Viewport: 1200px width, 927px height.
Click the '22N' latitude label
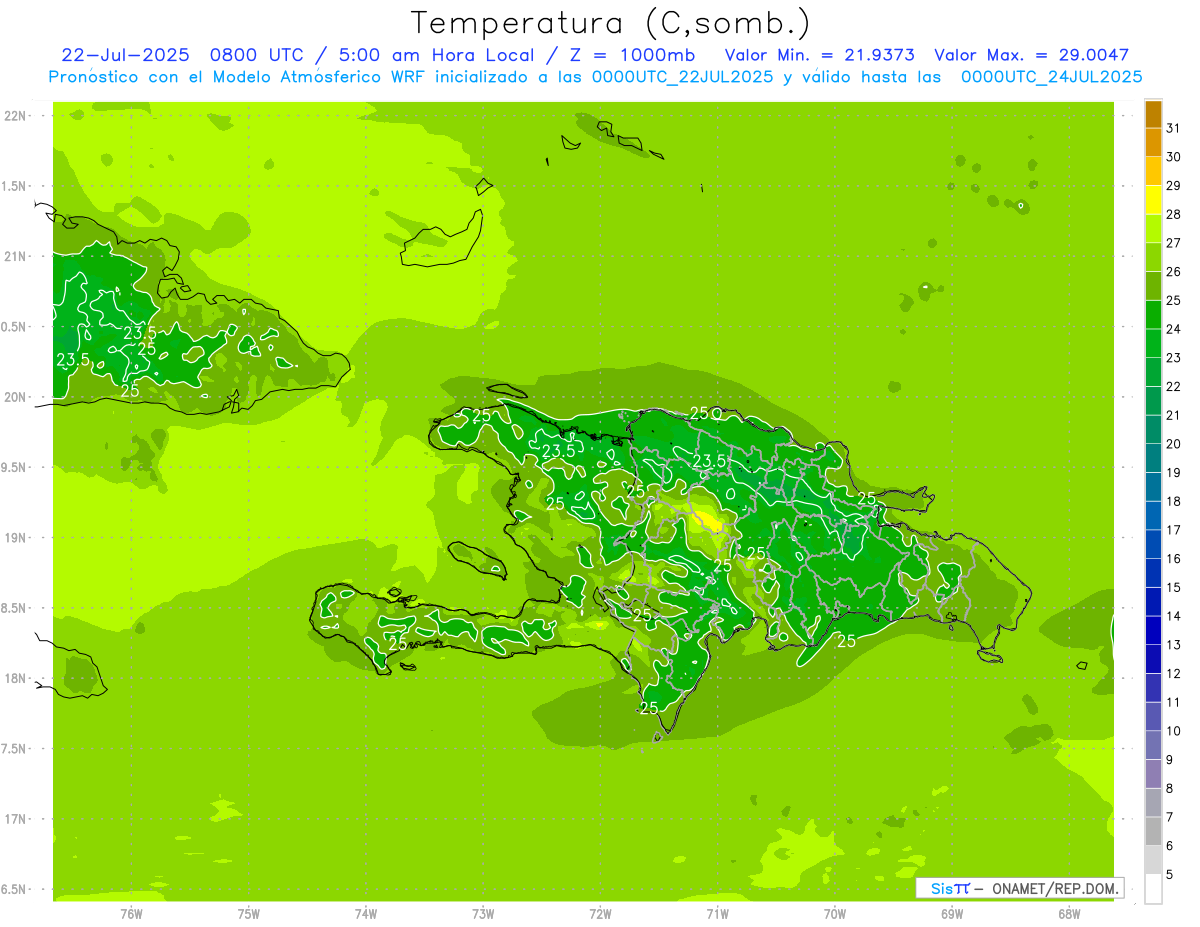15,116
